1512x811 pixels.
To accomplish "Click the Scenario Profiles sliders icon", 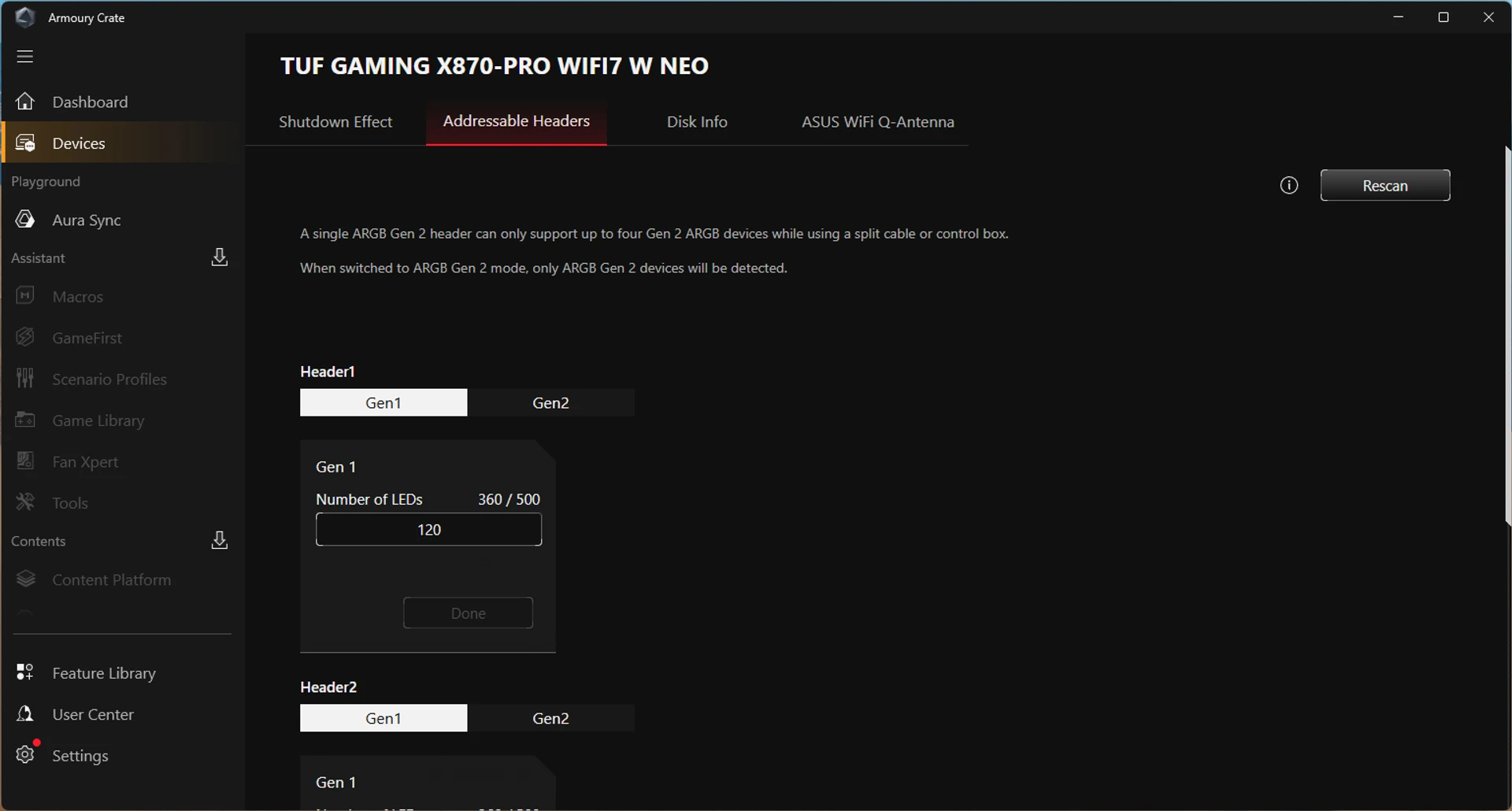I will point(25,379).
